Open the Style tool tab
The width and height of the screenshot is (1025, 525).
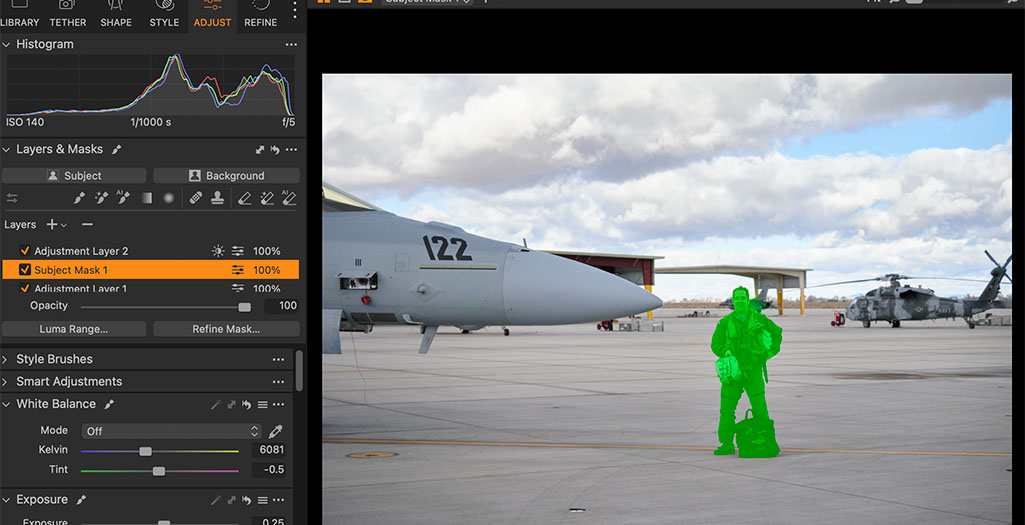164,14
